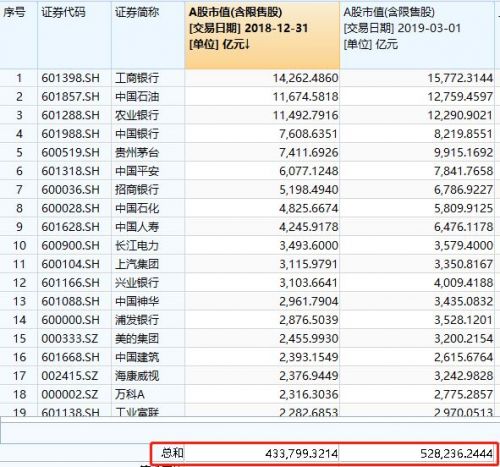Select the 工商银行 row name cell

pos(148,78)
